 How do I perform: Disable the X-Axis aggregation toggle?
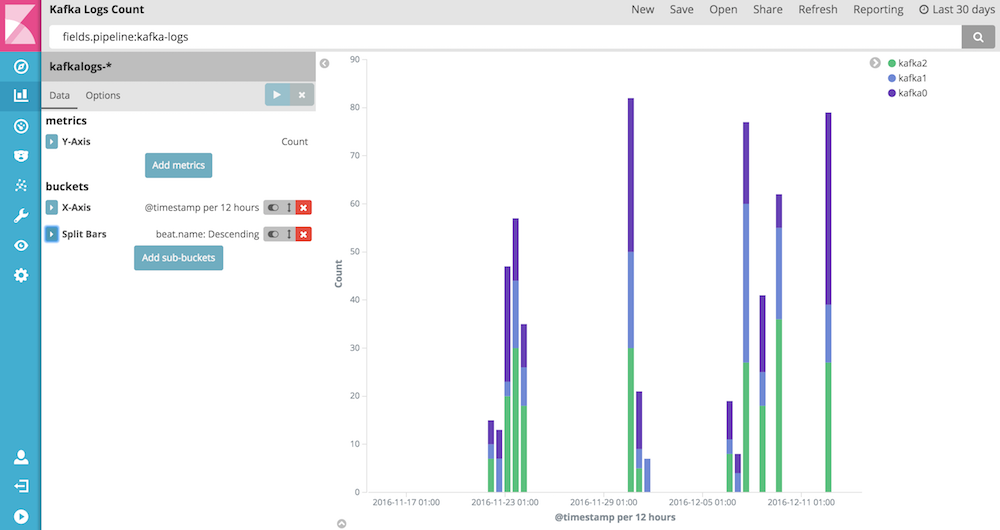click(x=274, y=207)
